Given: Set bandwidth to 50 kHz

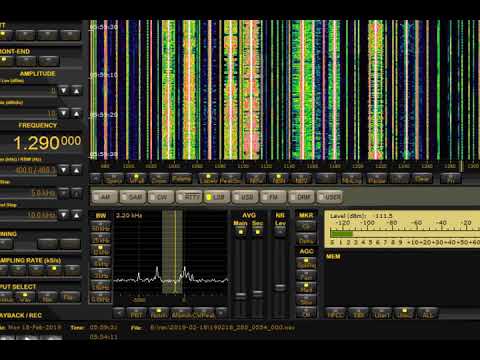Looking at the screenshot, I should click(101, 227).
